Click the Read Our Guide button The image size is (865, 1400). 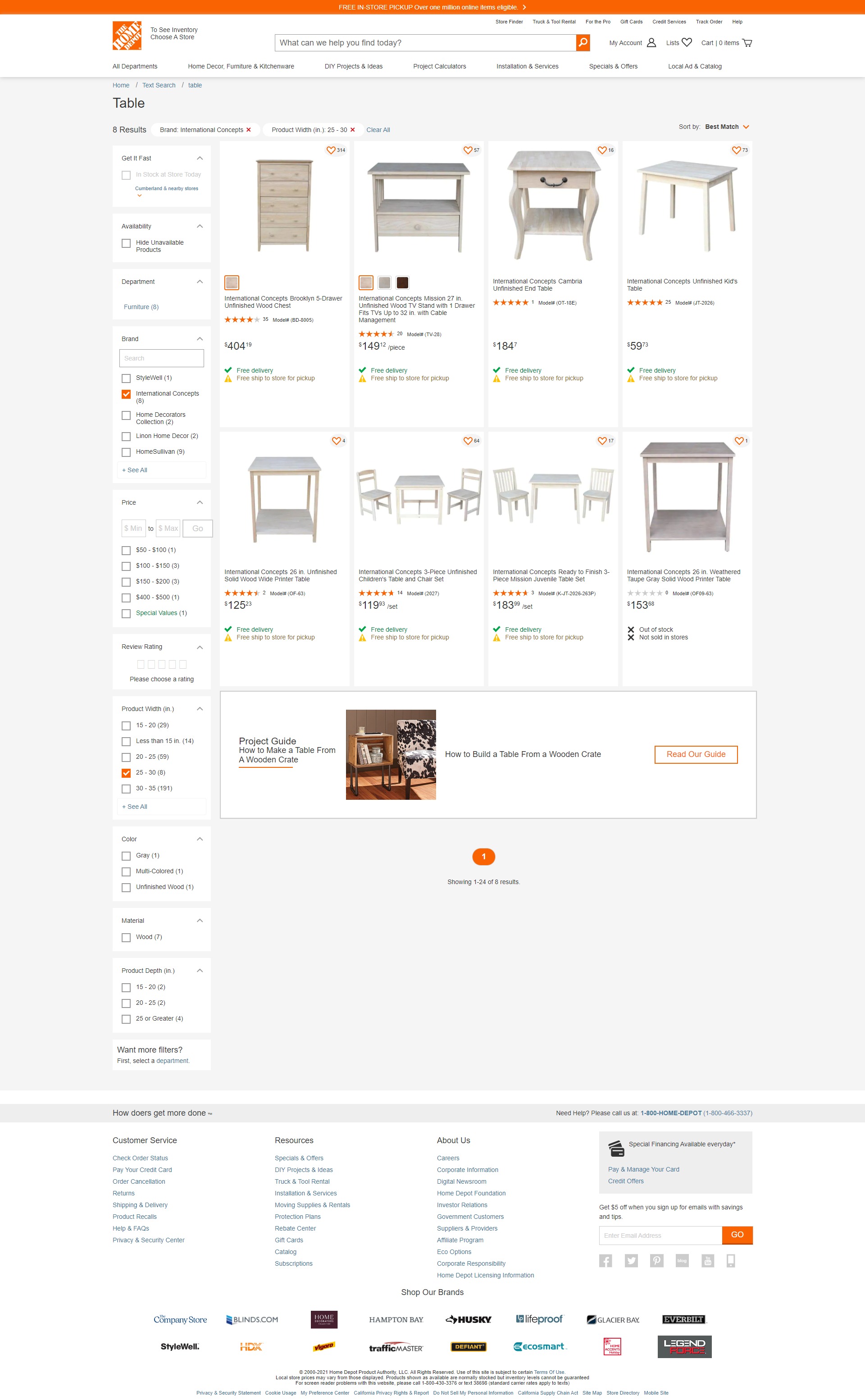coord(696,754)
